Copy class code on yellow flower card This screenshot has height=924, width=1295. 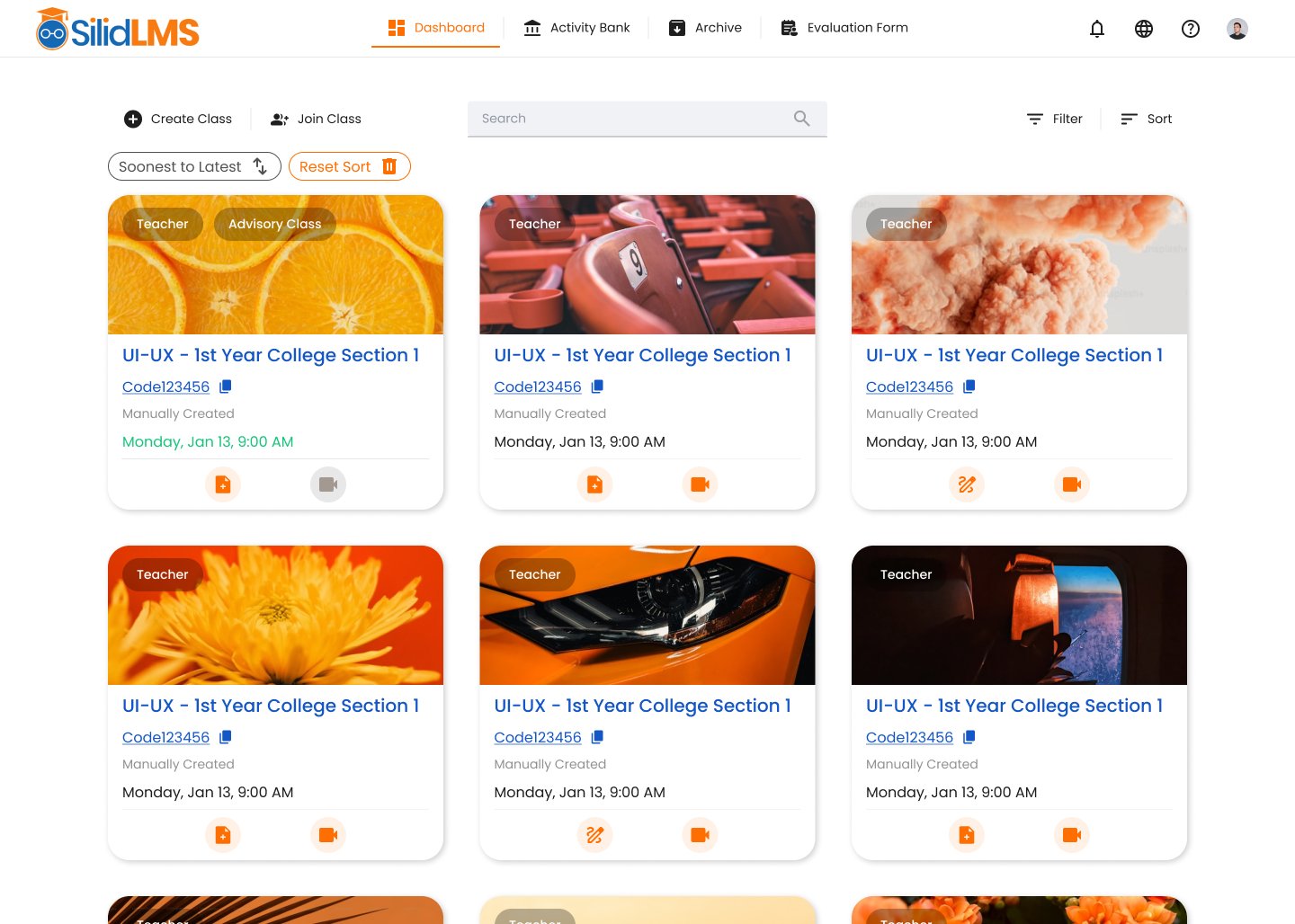[x=226, y=737]
